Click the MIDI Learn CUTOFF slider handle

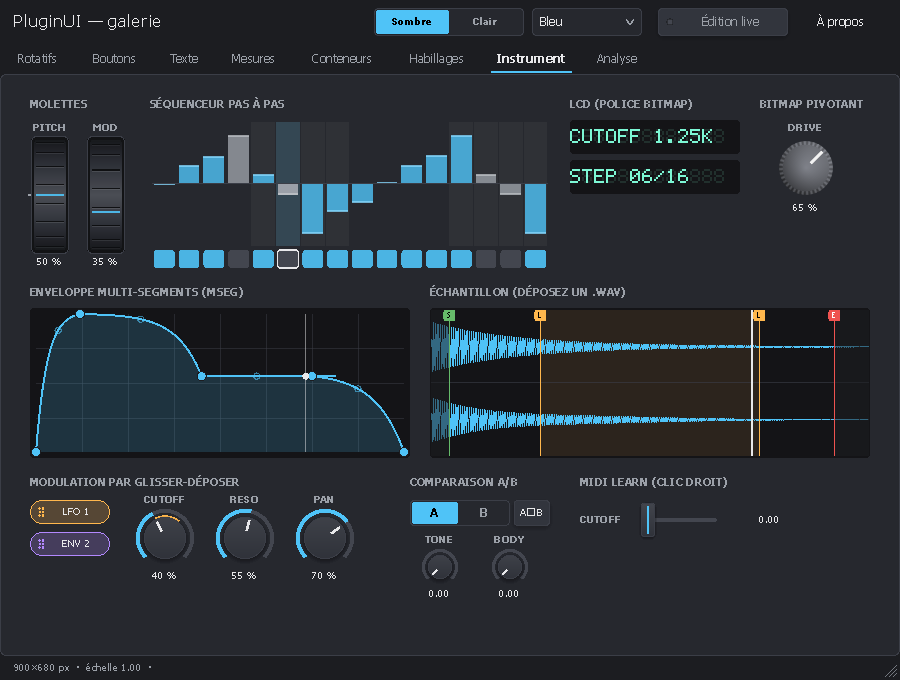(x=647, y=520)
